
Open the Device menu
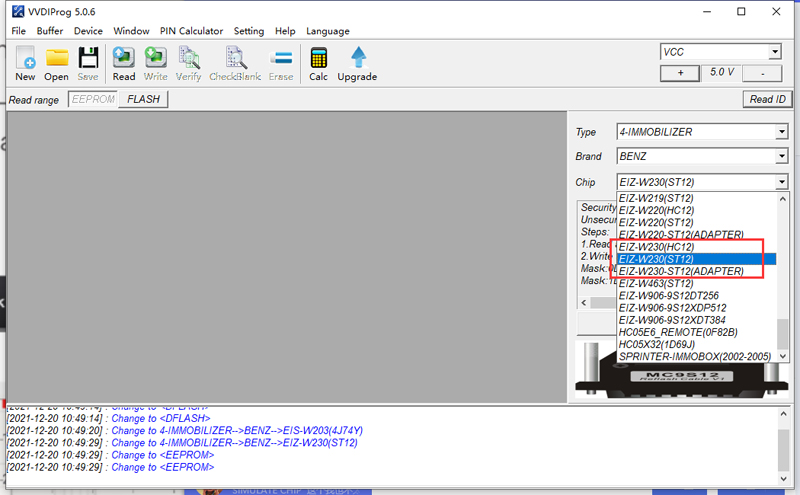pos(88,31)
